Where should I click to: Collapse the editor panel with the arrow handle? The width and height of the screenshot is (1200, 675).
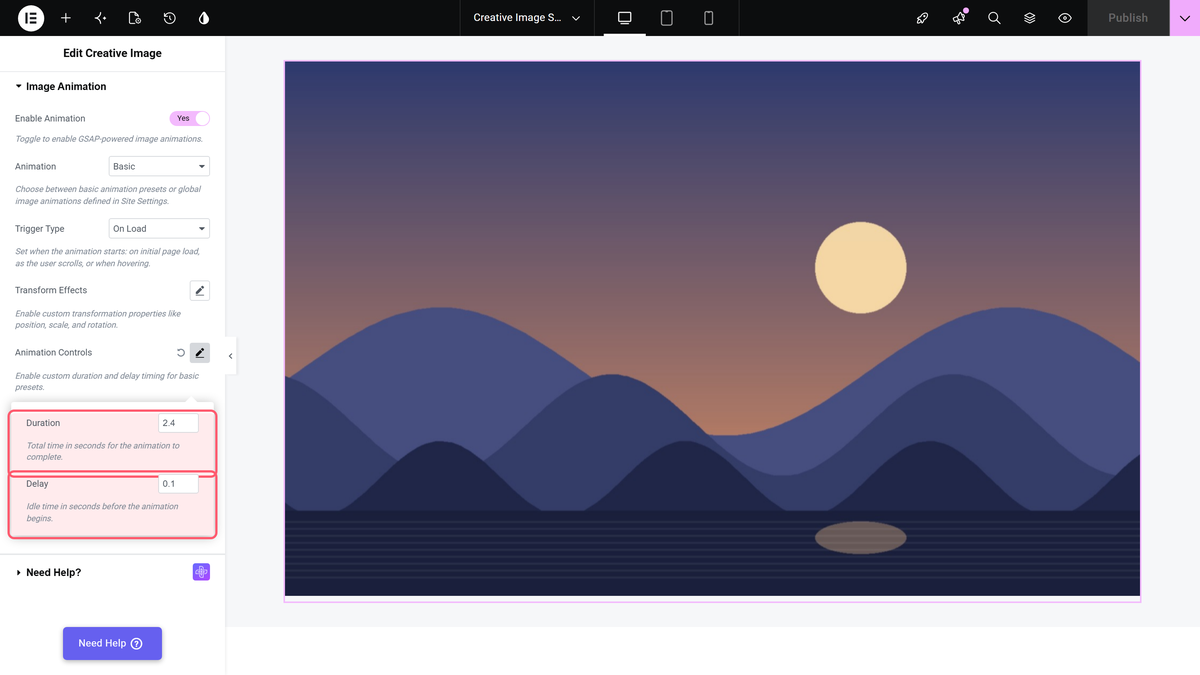(x=231, y=356)
